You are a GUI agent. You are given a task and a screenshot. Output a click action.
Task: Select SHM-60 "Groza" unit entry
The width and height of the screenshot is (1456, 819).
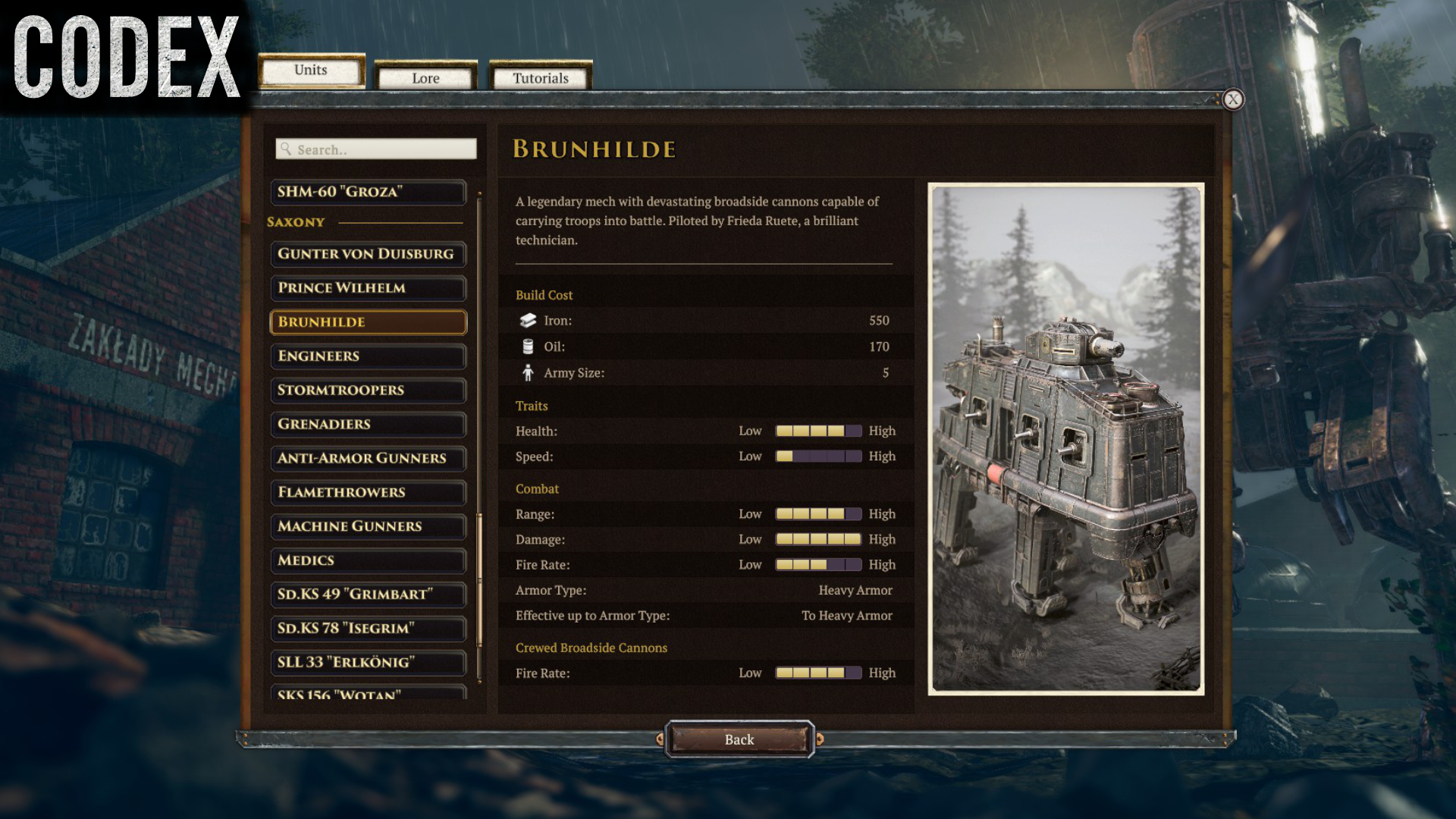tap(369, 192)
